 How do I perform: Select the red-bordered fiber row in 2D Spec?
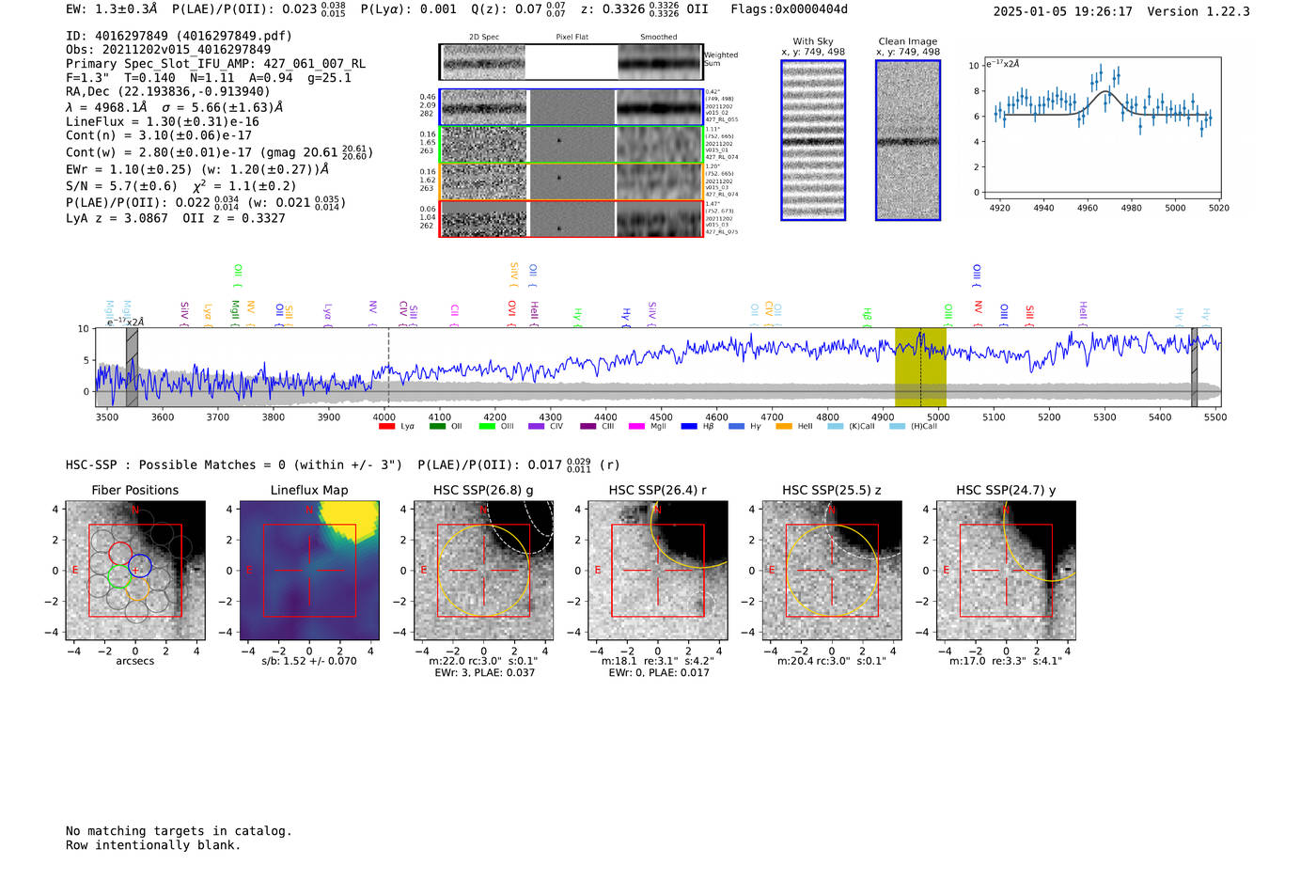click(572, 219)
